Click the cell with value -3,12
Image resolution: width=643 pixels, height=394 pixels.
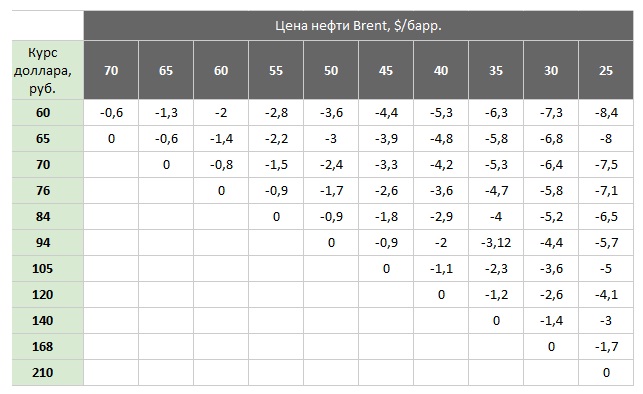[496, 243]
